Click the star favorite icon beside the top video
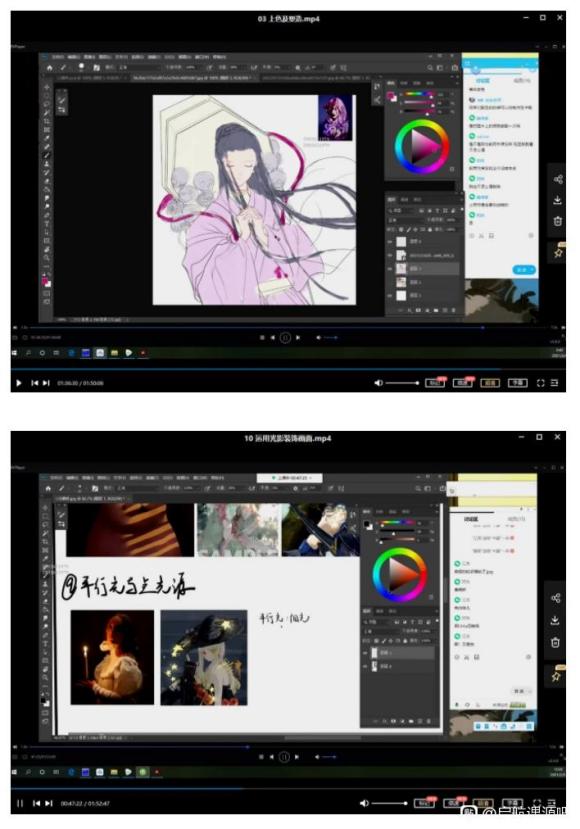 (x=558, y=253)
